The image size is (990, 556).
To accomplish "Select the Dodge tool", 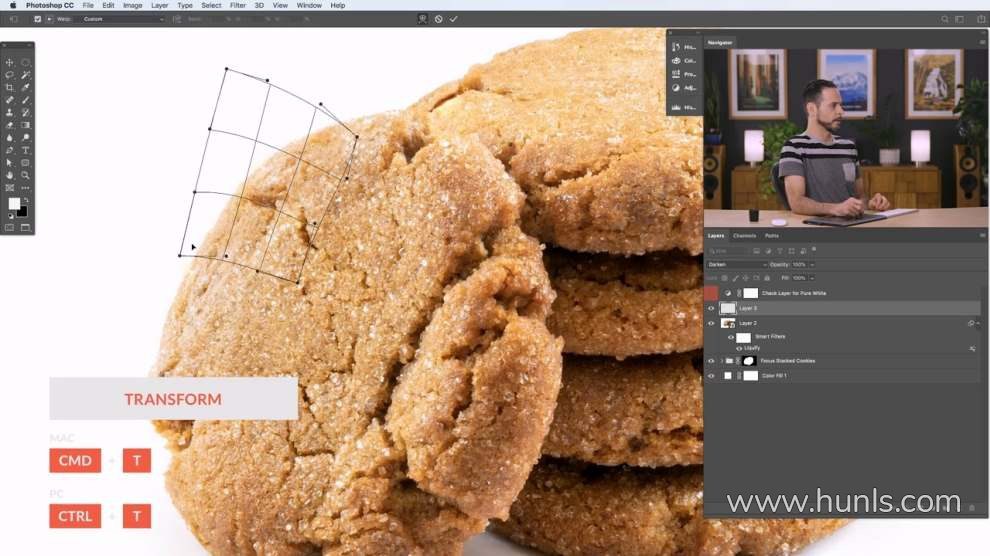I will coord(25,138).
